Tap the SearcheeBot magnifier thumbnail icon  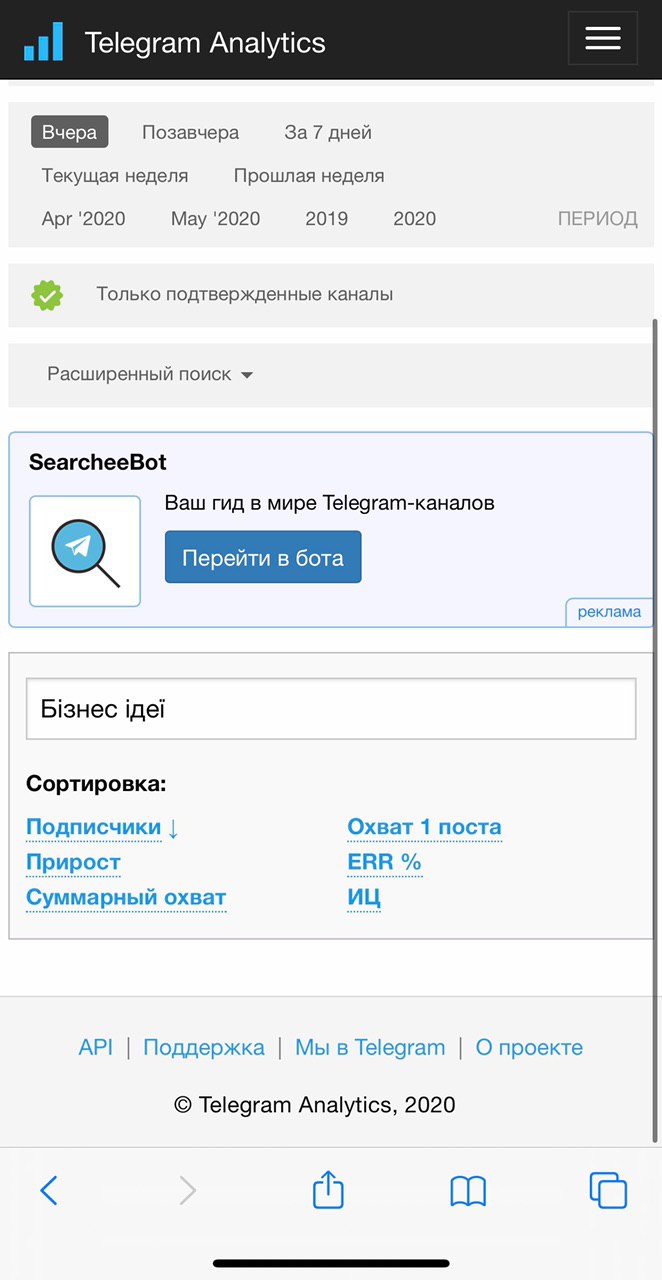85,551
